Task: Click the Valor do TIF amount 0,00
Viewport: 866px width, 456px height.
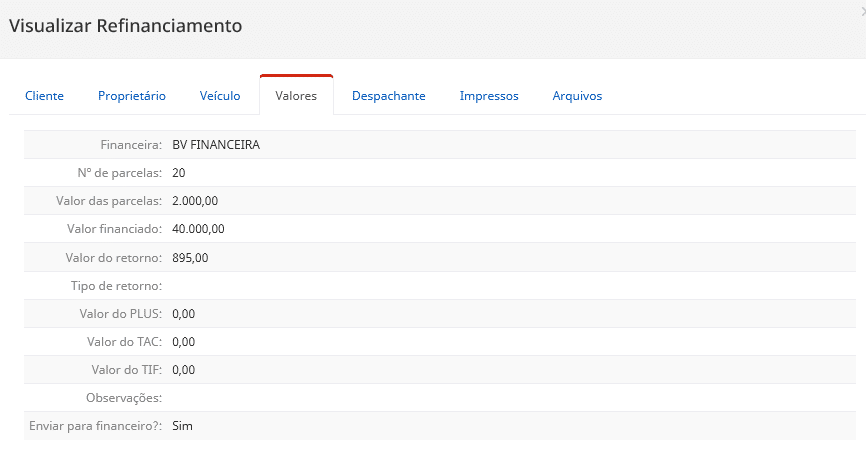Action: click(x=183, y=370)
